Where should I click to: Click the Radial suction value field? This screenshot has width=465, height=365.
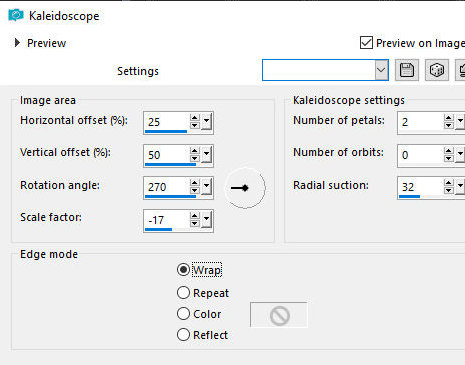pyautogui.click(x=421, y=187)
